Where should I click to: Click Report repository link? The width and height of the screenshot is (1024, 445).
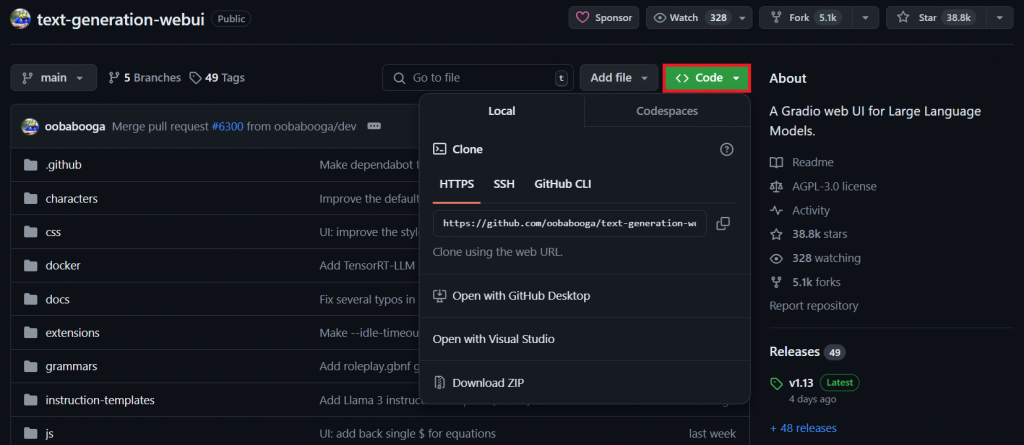(x=814, y=306)
